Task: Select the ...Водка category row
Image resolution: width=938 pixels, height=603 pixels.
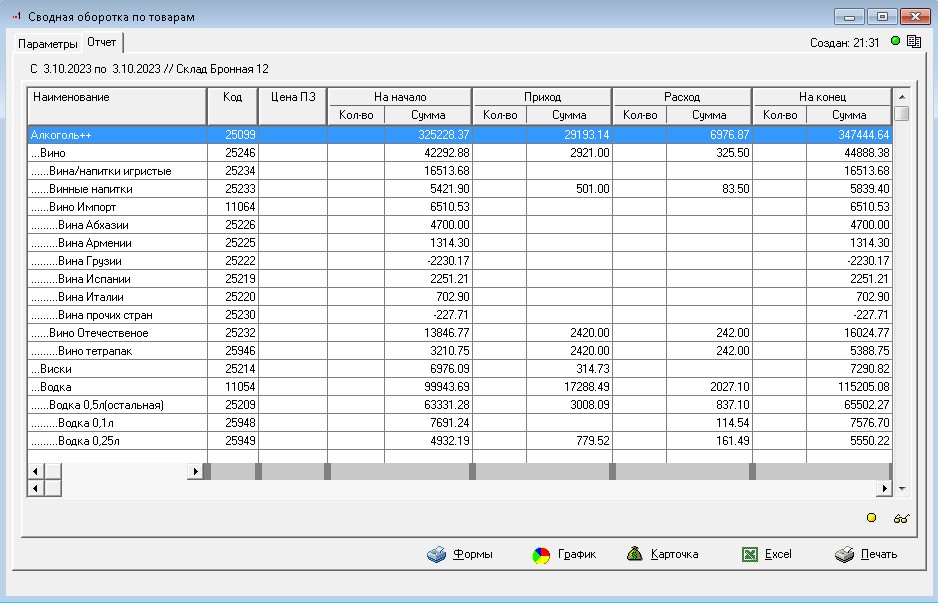Action: click(116, 386)
